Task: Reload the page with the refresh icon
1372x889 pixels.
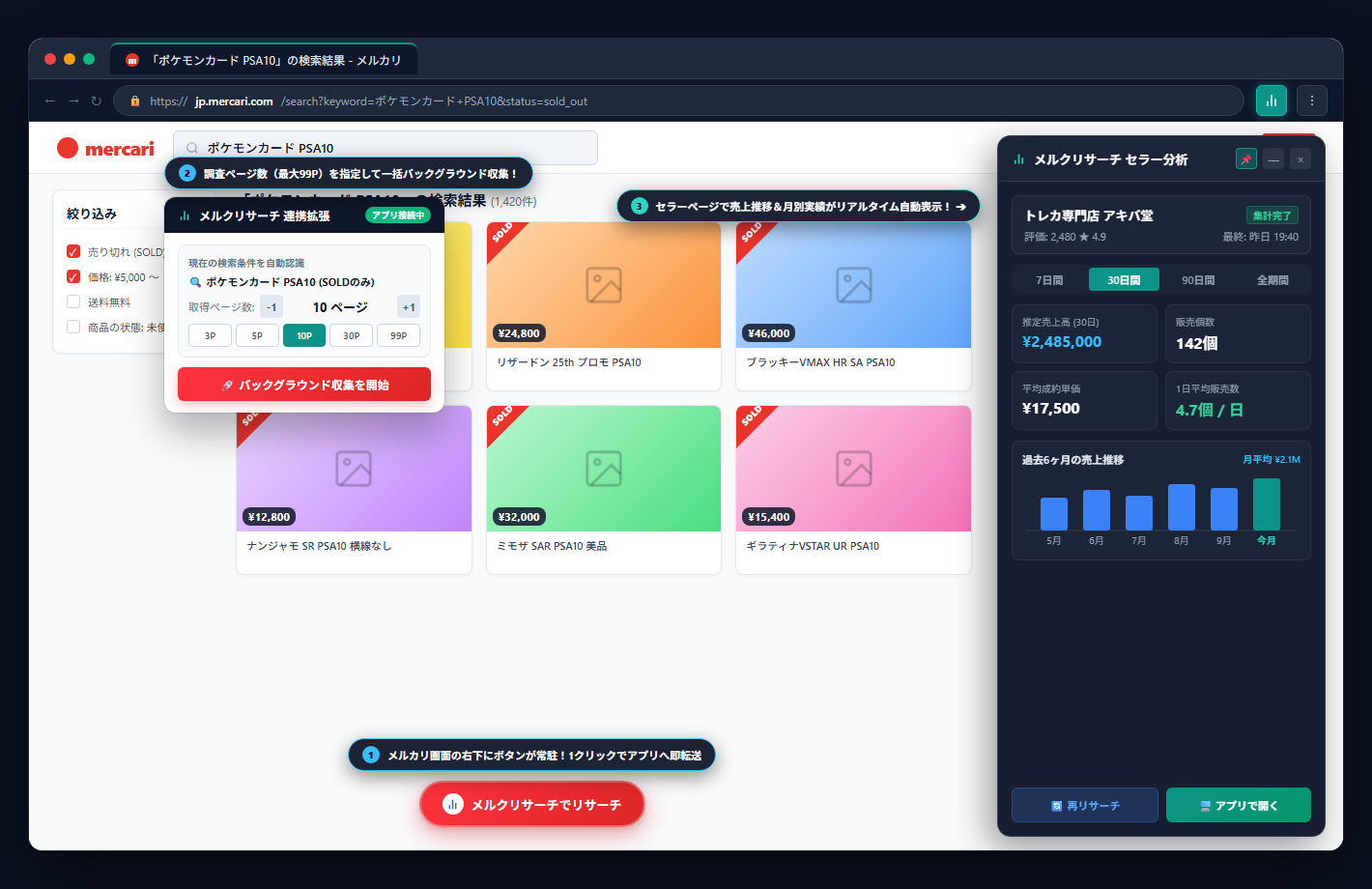Action: pyautogui.click(x=97, y=100)
